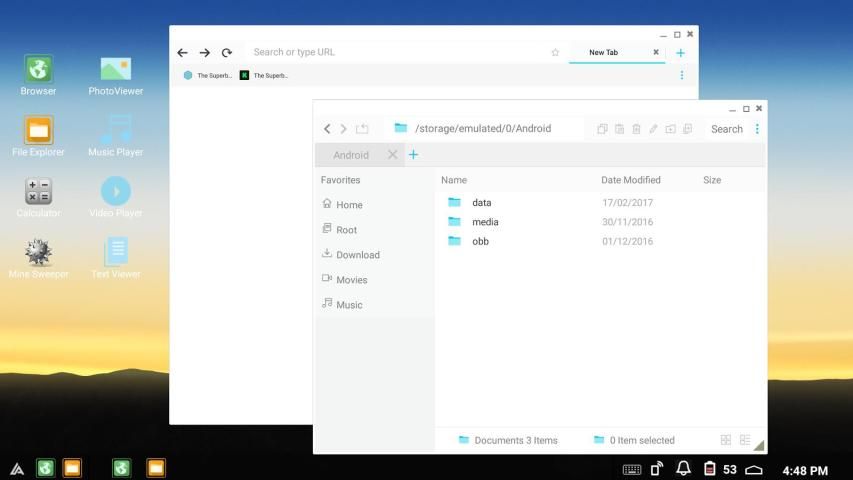Open Download in the Favorites sidebar
Screen dimensions: 853x480
point(357,255)
